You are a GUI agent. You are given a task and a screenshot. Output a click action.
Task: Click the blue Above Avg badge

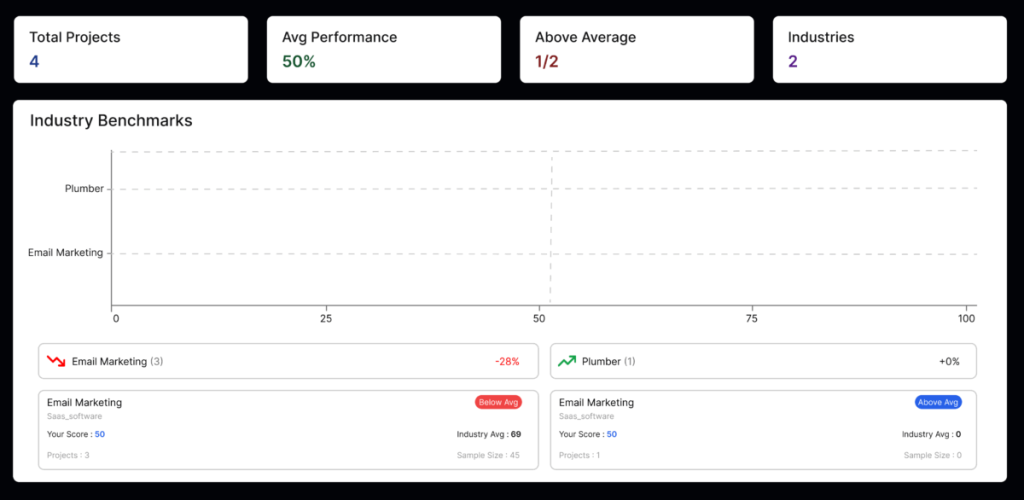[x=937, y=402]
